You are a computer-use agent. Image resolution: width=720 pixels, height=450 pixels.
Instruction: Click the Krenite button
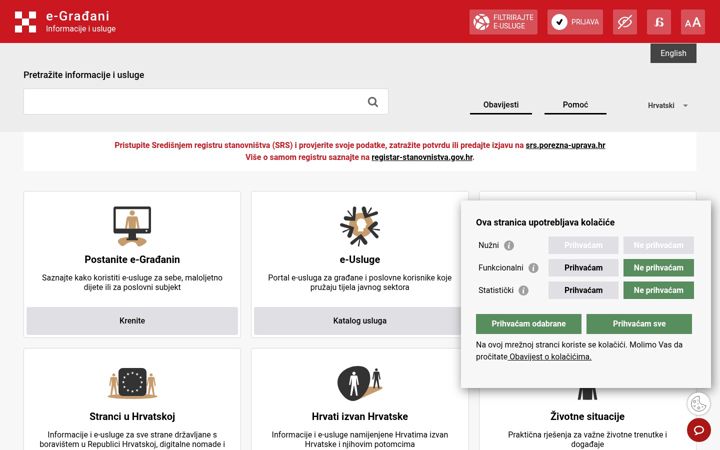coord(132,321)
